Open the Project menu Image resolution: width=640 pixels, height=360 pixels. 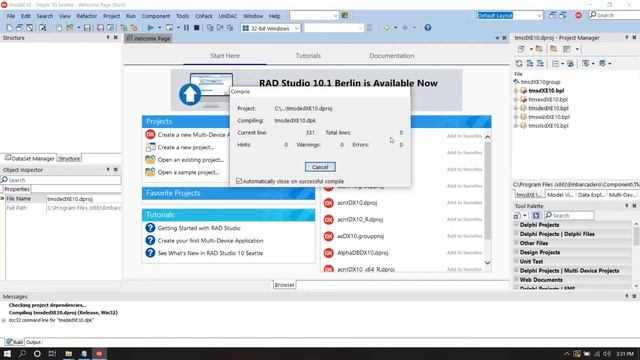point(111,16)
